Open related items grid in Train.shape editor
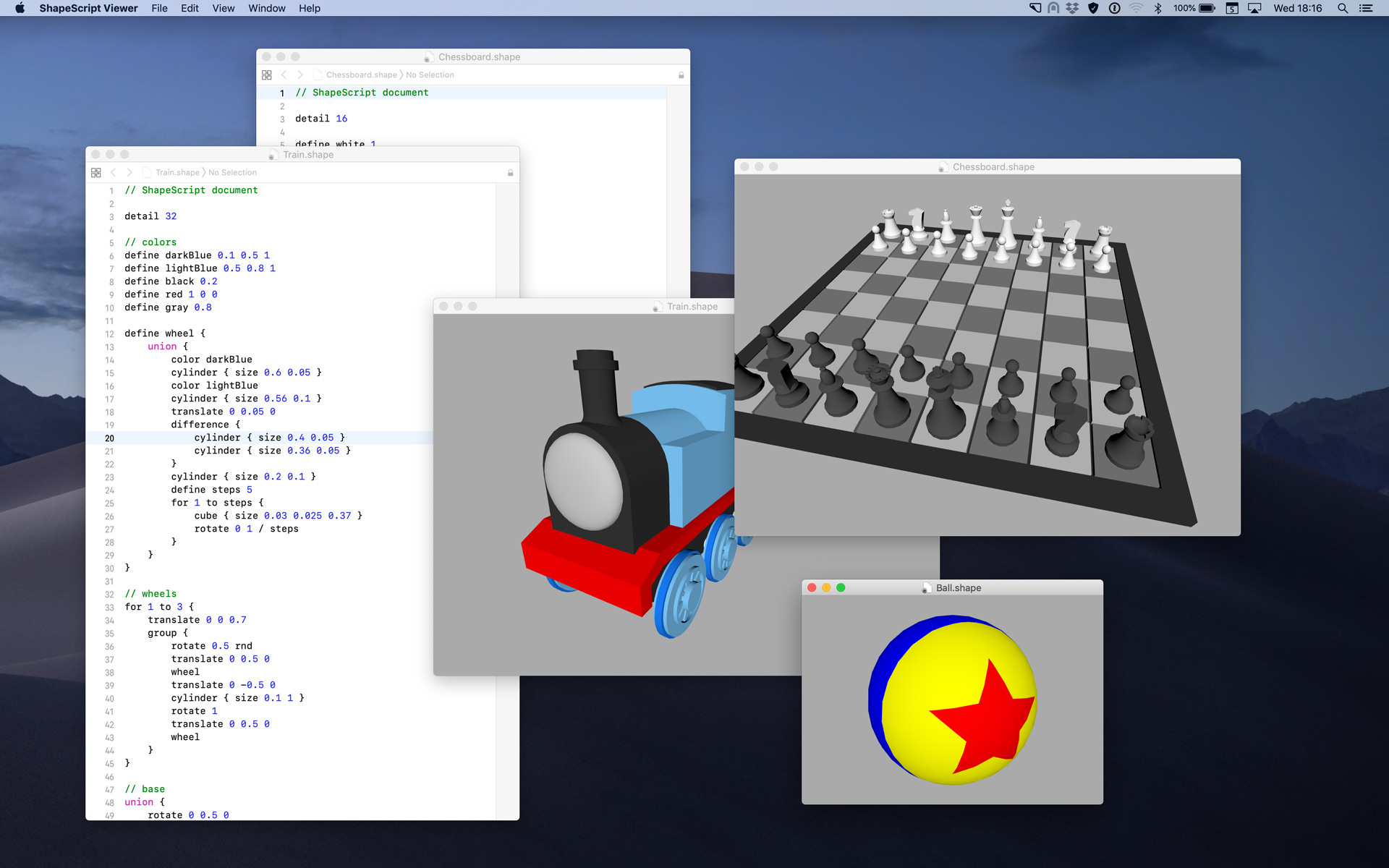 (x=96, y=173)
